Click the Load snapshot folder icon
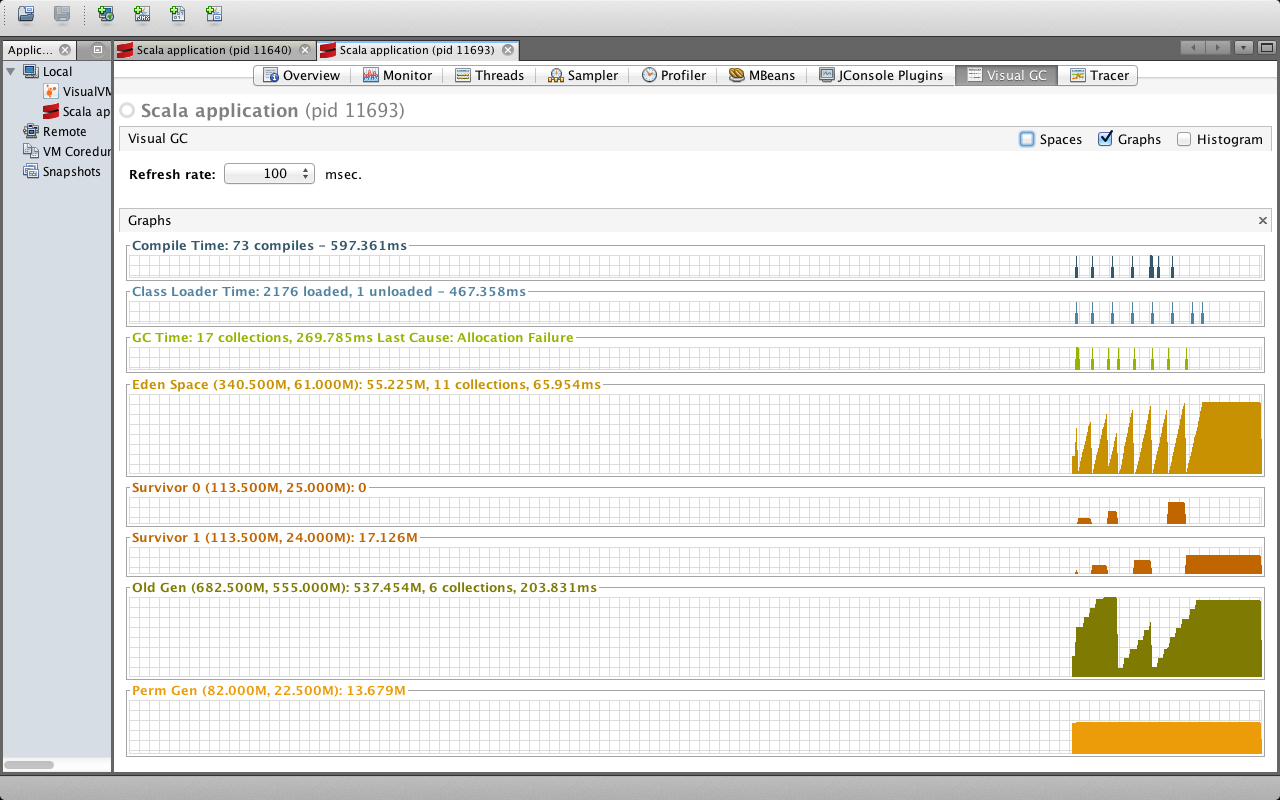 pyautogui.click(x=27, y=14)
